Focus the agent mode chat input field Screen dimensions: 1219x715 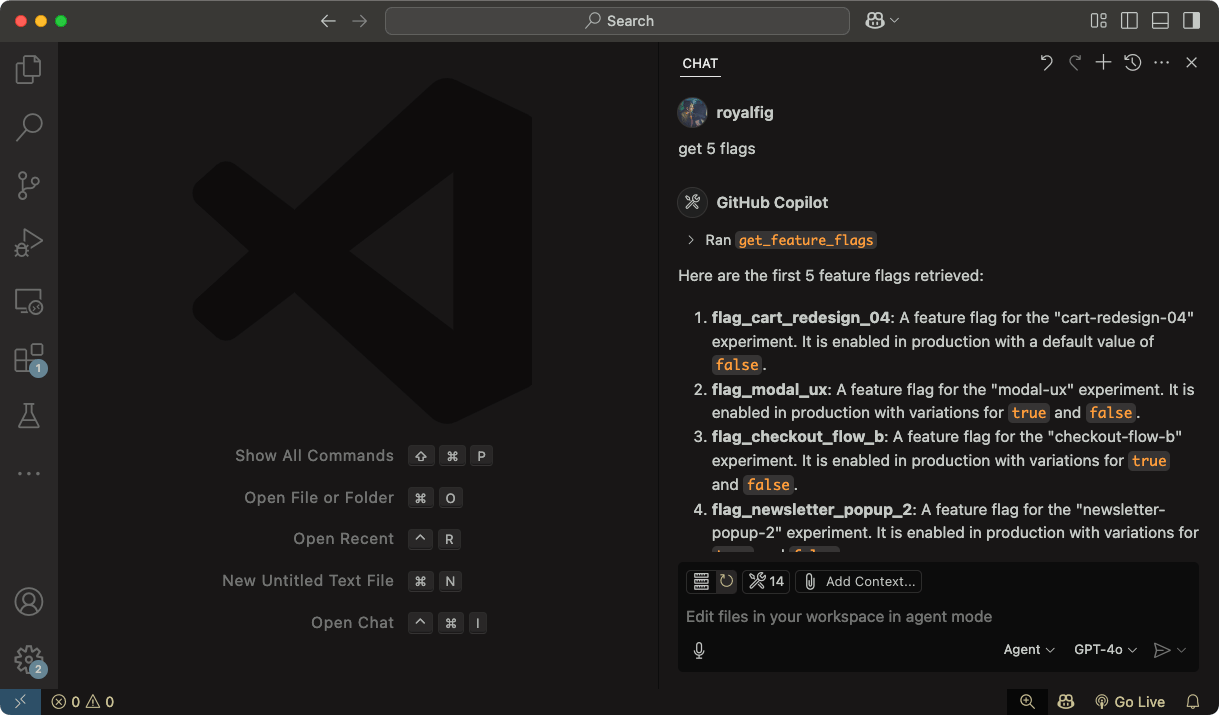937,617
